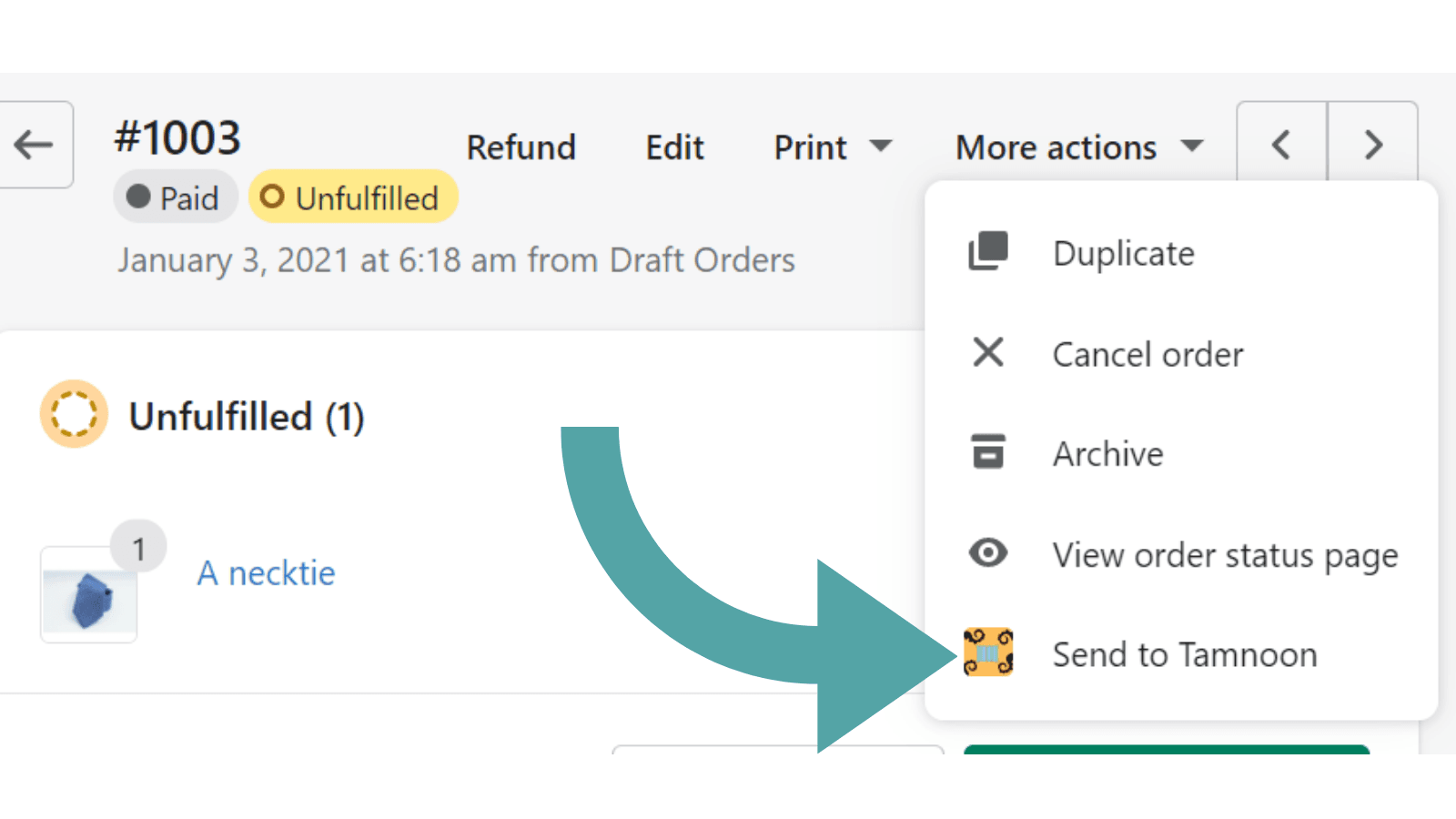
Task: Click the Edit action
Action: pyautogui.click(x=674, y=147)
